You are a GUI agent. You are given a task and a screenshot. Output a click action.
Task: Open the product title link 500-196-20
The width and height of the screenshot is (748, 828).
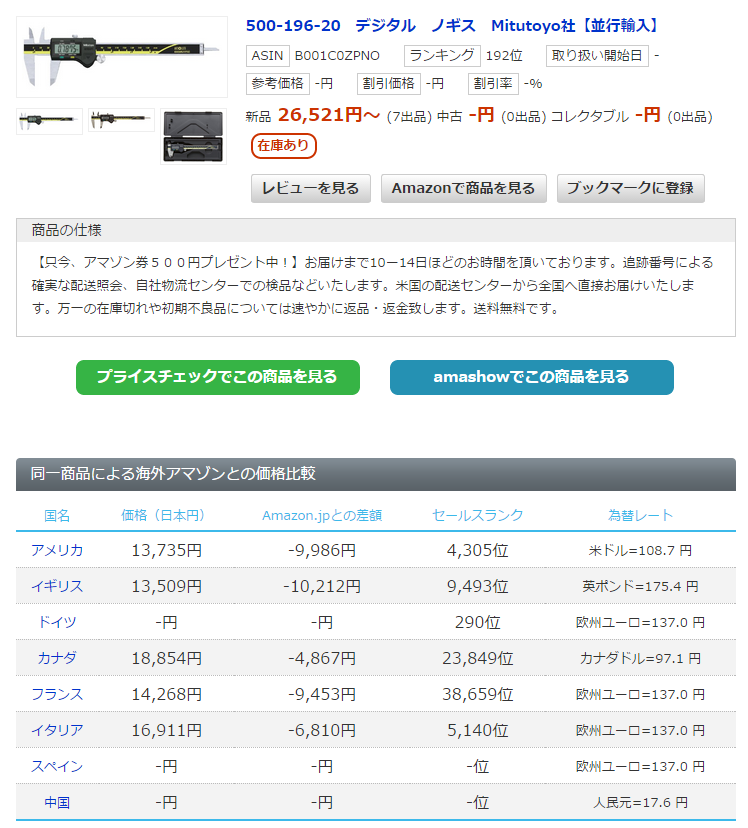452,25
